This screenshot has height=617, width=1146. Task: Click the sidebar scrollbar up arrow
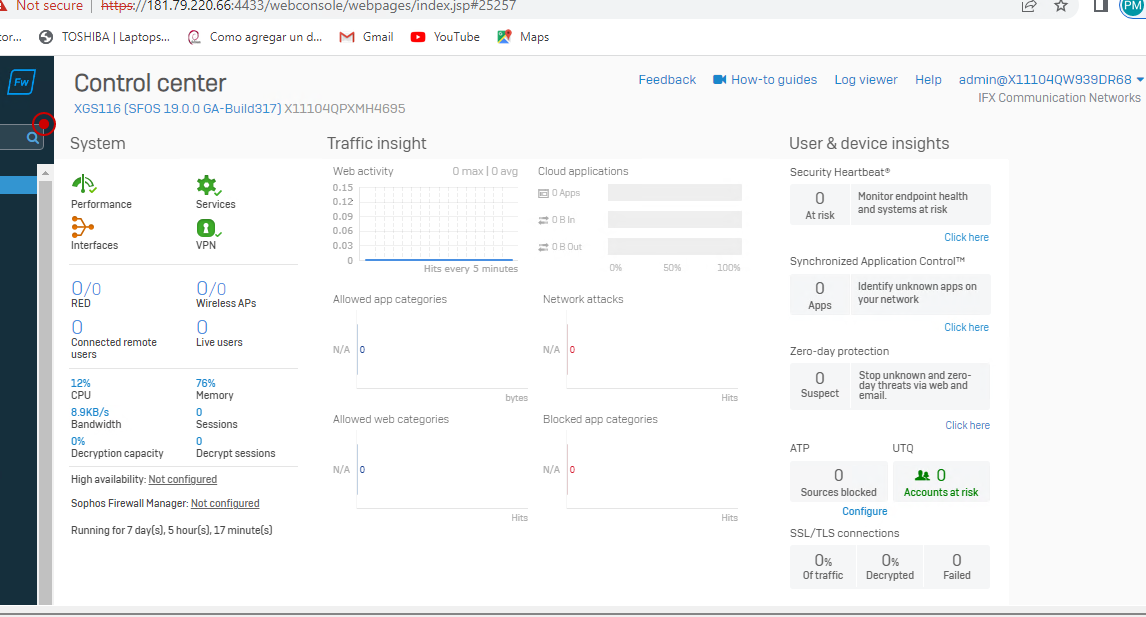coord(45,173)
